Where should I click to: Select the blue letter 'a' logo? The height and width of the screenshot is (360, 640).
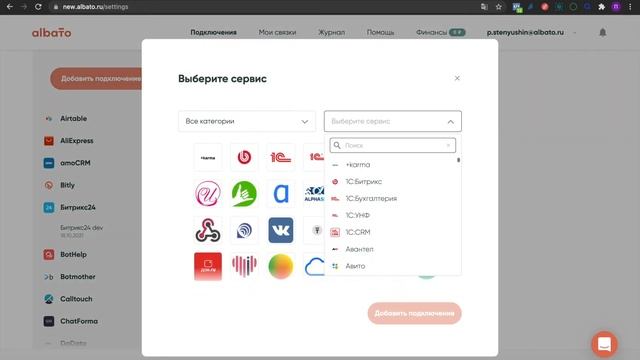(x=280, y=193)
